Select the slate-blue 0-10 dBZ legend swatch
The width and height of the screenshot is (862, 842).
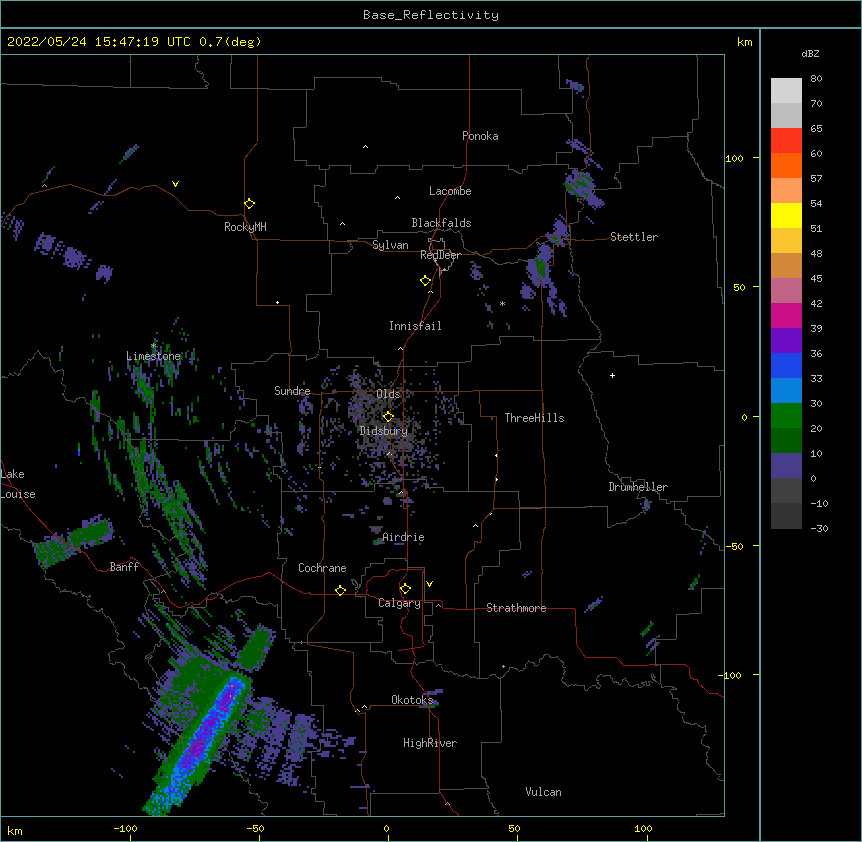coord(786,466)
